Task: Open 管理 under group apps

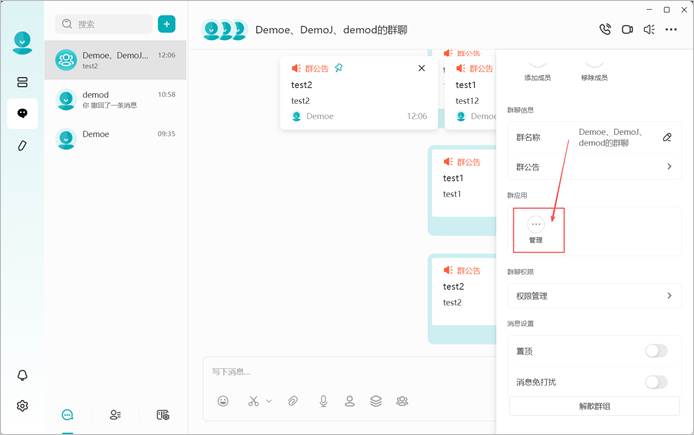Action: tap(536, 230)
